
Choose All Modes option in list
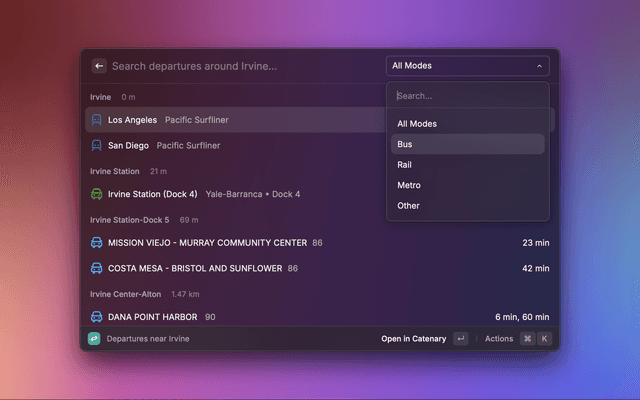click(x=467, y=124)
